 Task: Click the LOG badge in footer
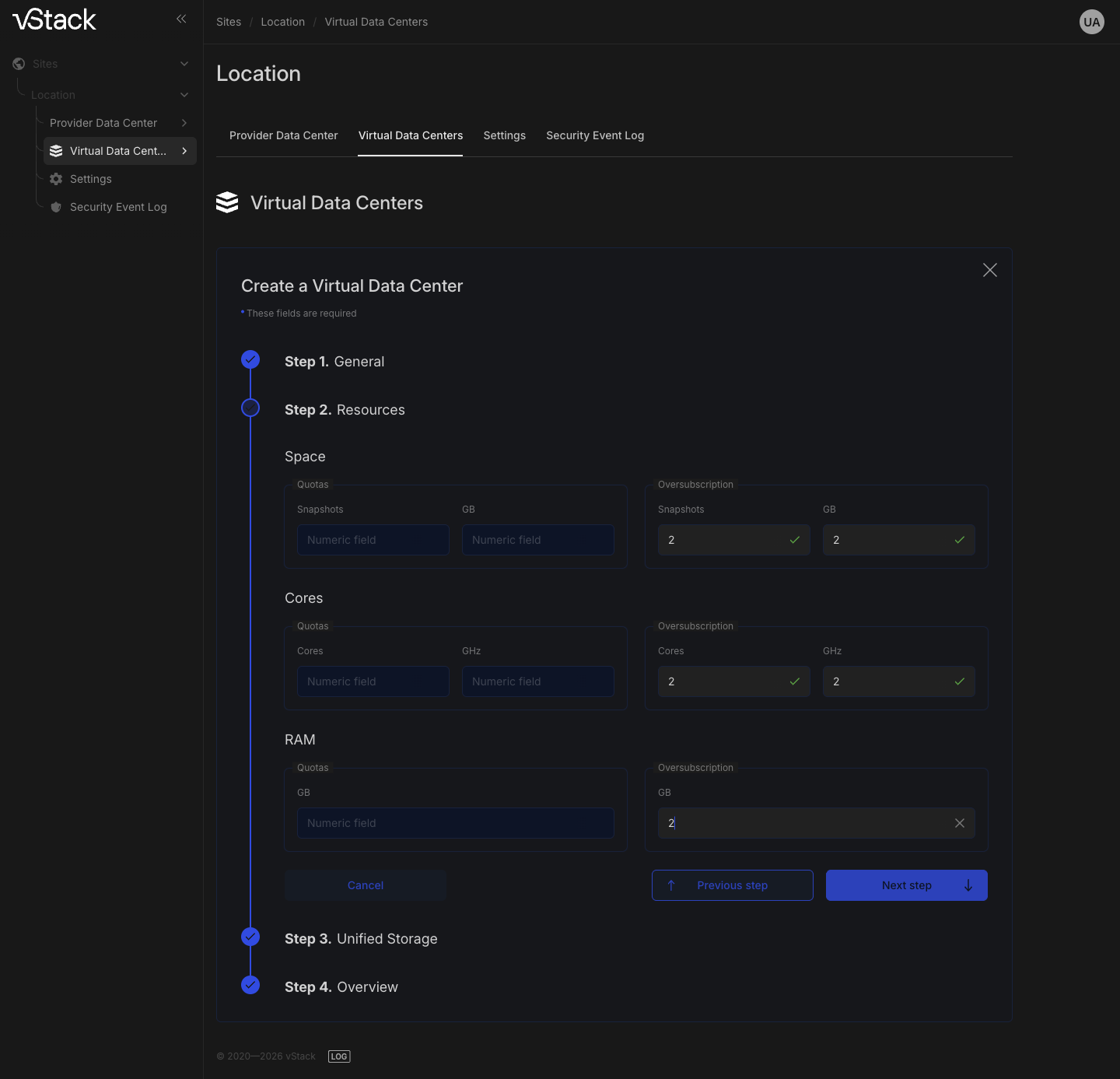(339, 1056)
